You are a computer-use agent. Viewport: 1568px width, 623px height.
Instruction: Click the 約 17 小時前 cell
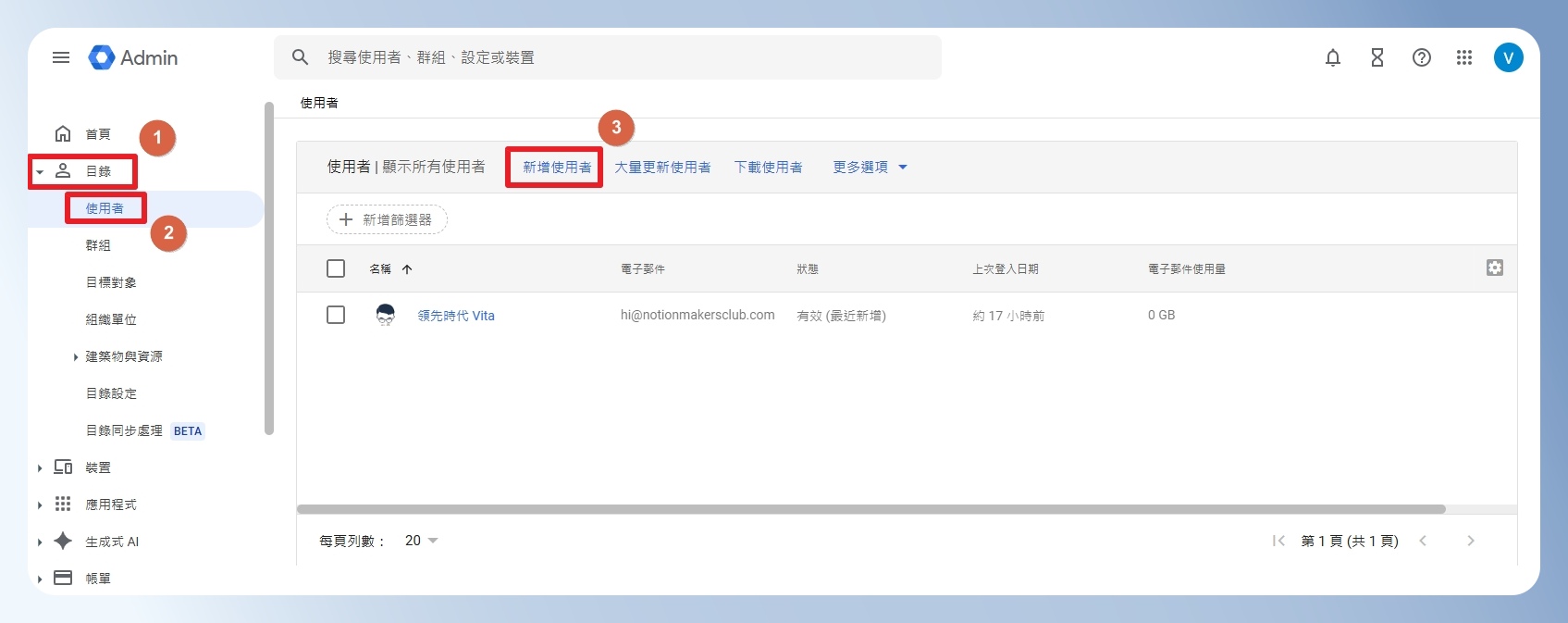point(1008,316)
